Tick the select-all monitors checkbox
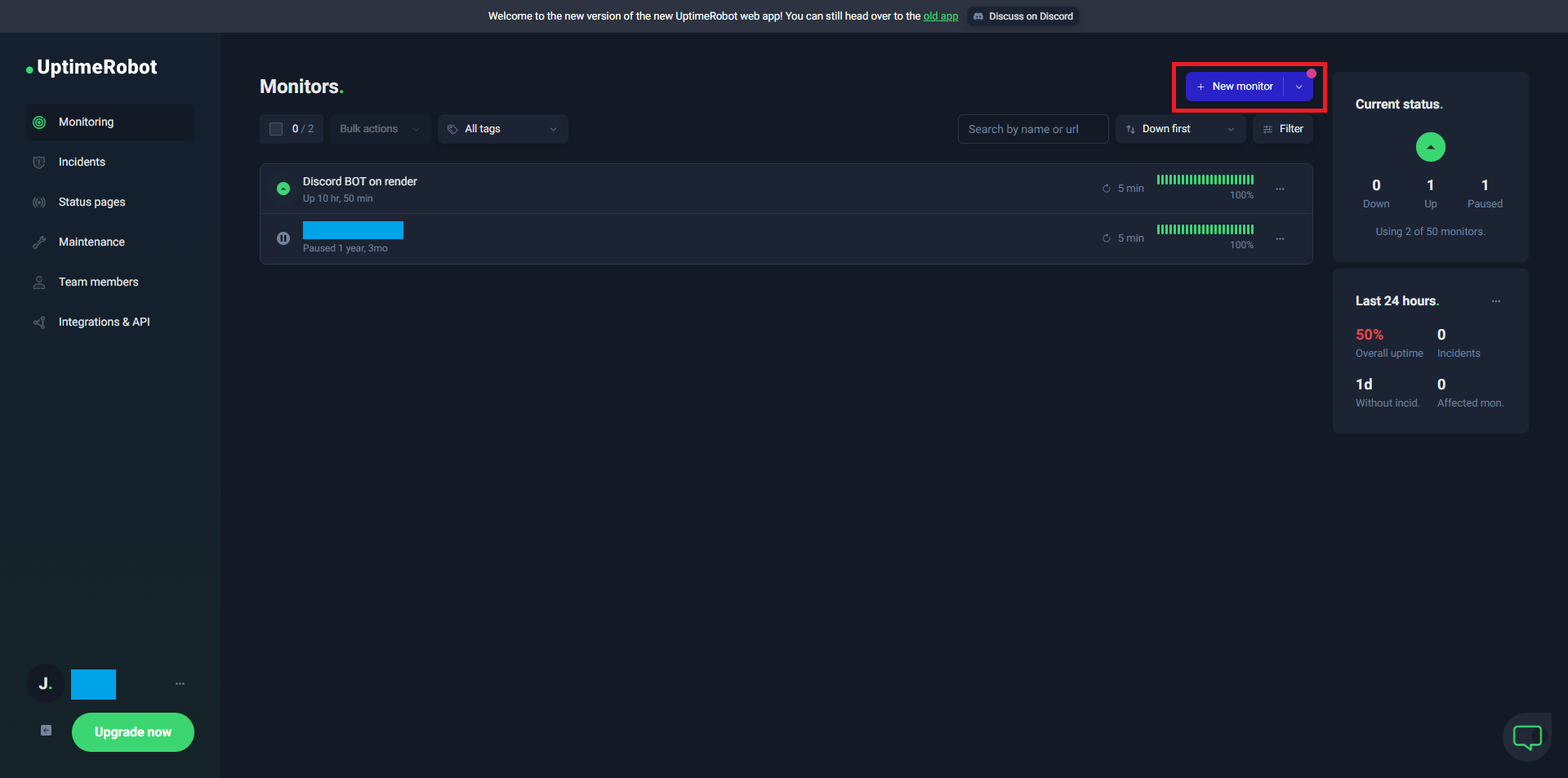The width and height of the screenshot is (1568, 778). click(x=276, y=129)
